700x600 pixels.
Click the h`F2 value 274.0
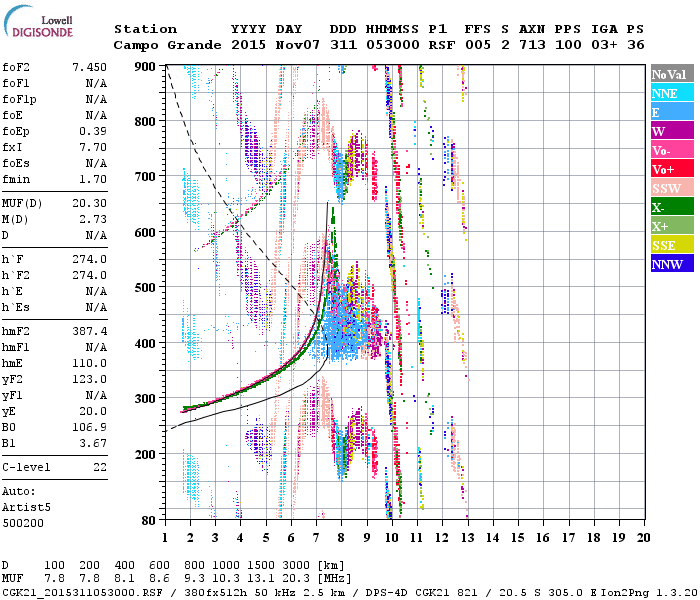(x=89, y=275)
